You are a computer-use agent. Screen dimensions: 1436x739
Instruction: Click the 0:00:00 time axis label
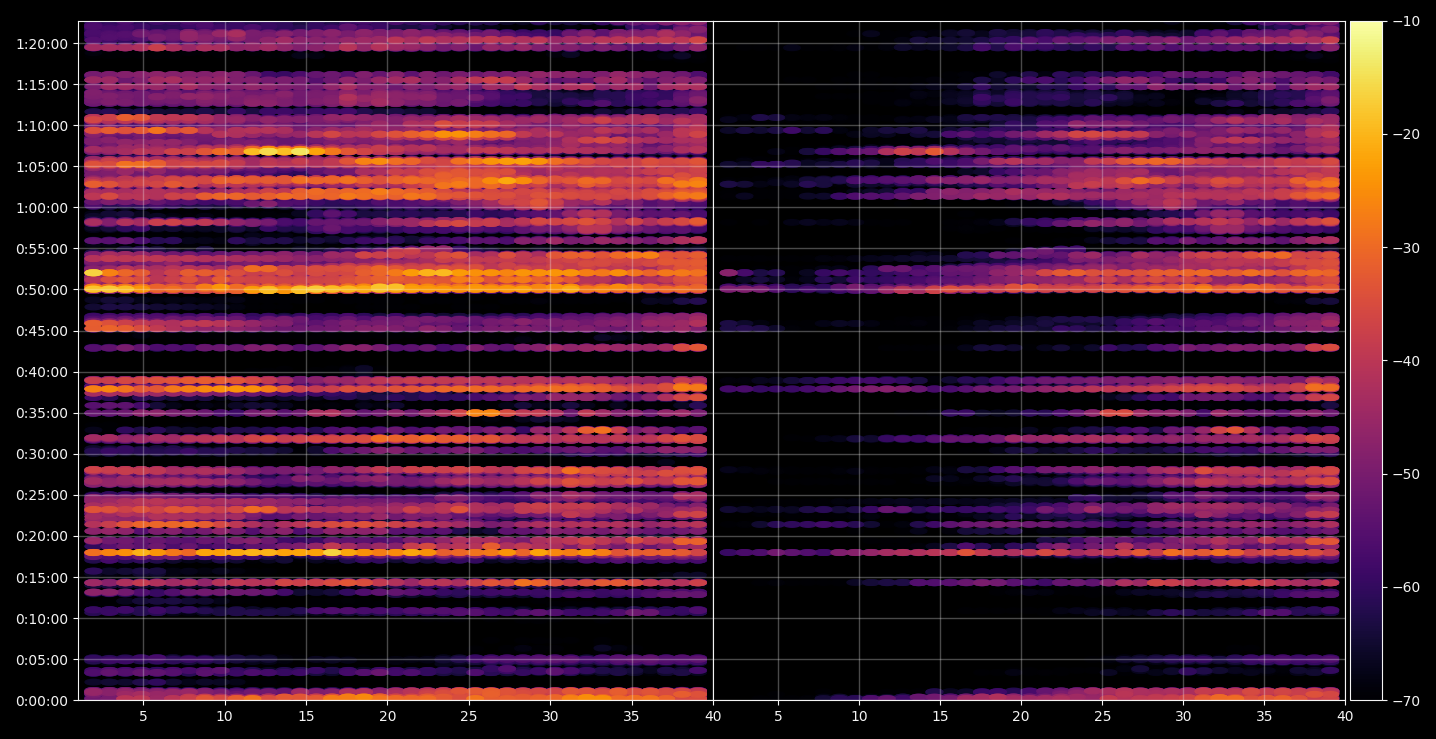point(42,700)
